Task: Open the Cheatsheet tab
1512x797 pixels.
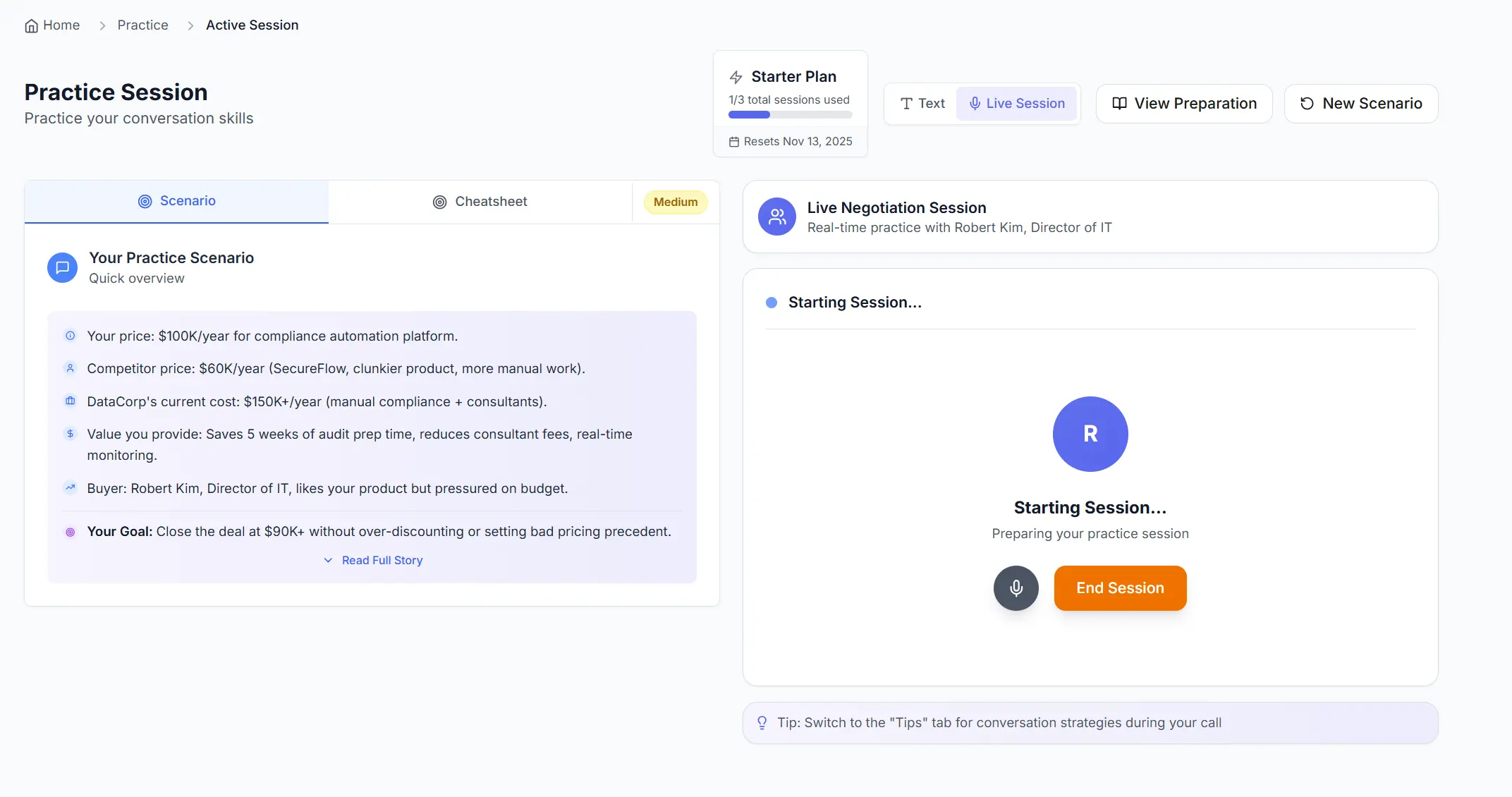Action: click(480, 202)
